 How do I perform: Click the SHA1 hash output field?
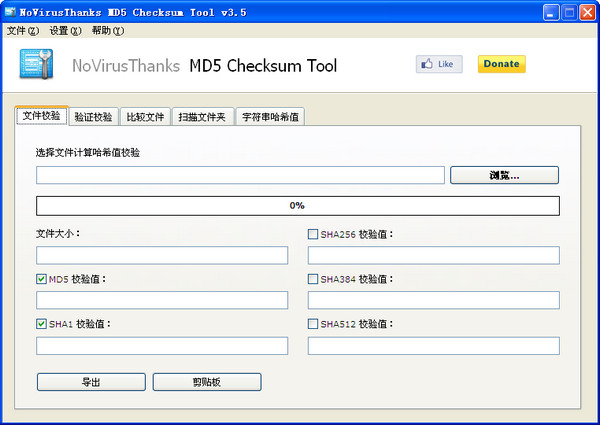162,346
